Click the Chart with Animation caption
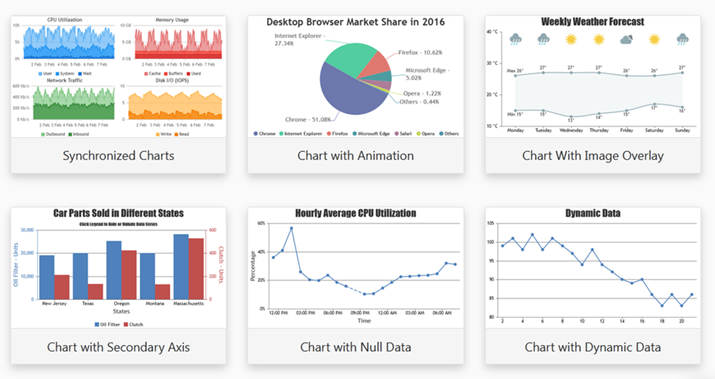Screen dimensions: 715x379 pyautogui.click(x=356, y=156)
